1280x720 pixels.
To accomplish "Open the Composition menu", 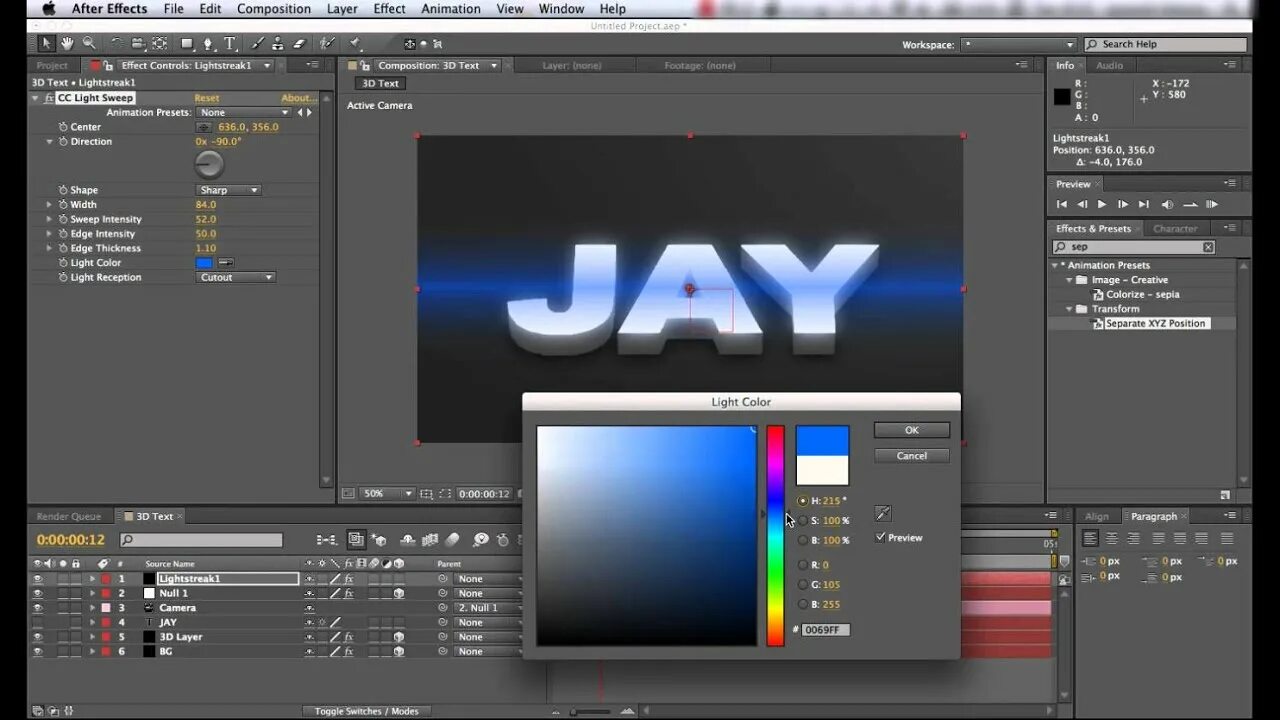I will (x=273, y=9).
